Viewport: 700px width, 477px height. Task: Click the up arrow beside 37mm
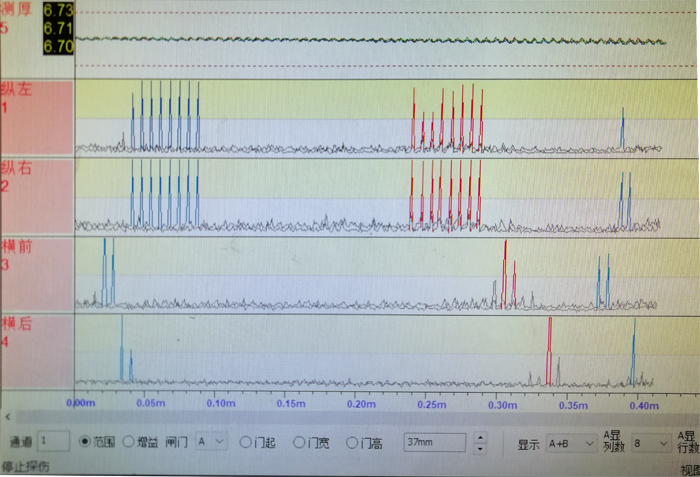[480, 437]
